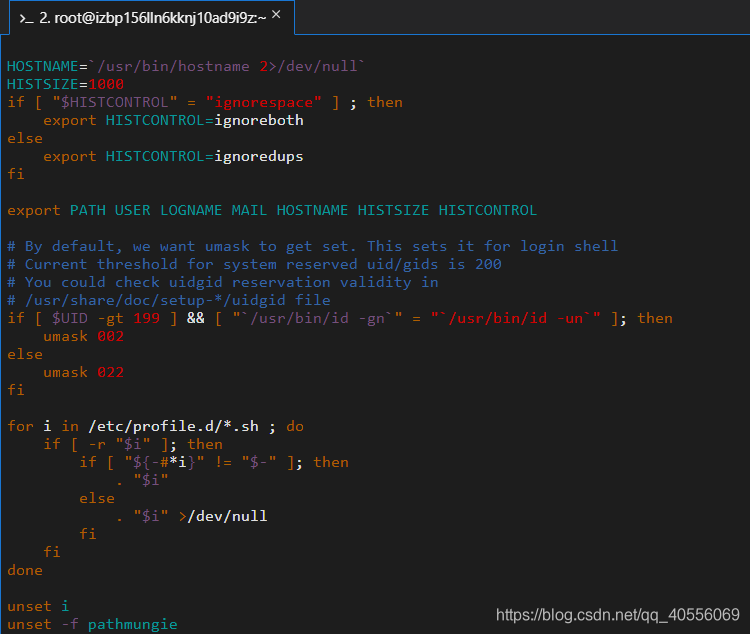Screen dimensions: 750x634
Task: Click the word ignoredups
Action: pos(258,156)
